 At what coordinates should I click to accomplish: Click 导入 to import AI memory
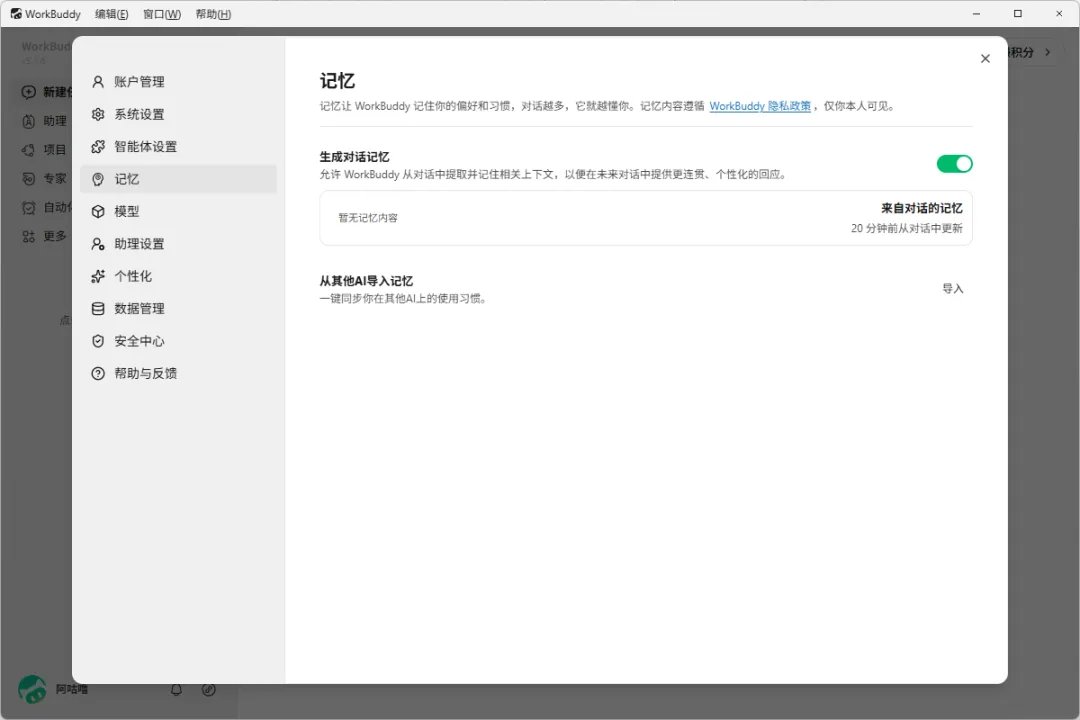[x=953, y=289]
